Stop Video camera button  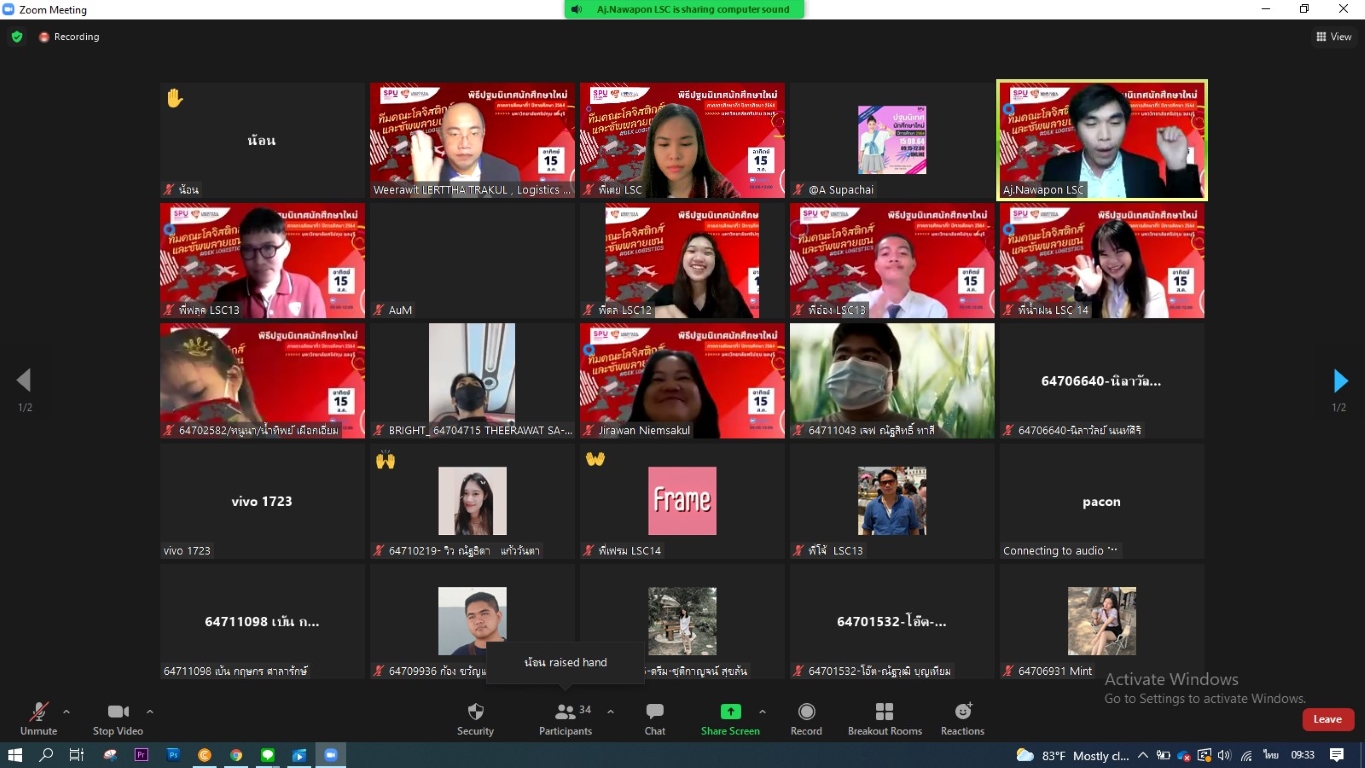(118, 719)
